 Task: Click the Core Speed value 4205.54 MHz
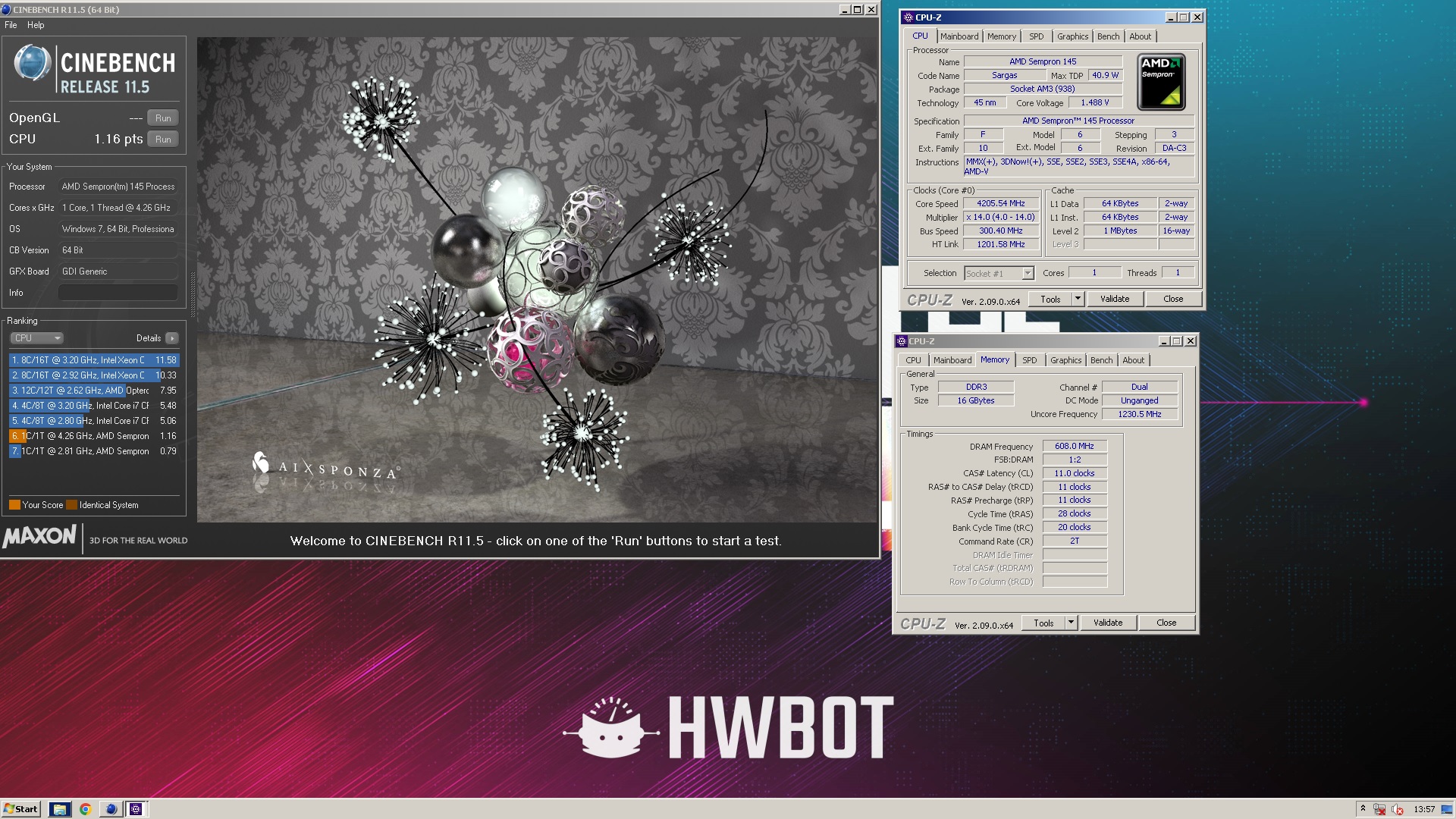pyautogui.click(x=1000, y=204)
